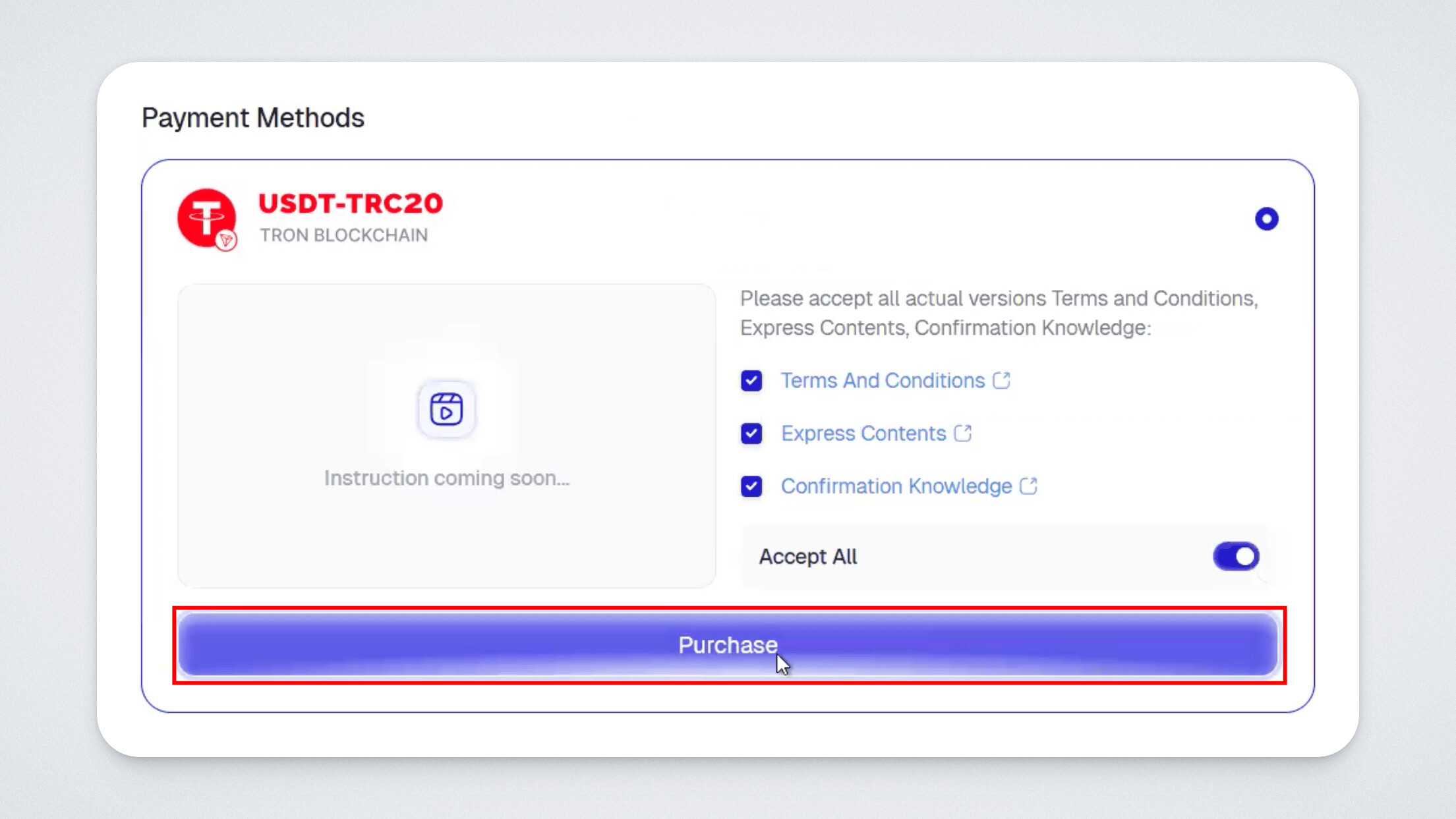Screen dimensions: 1456x819
Task: Open Express Contents external-link icon
Action: pos(962,433)
